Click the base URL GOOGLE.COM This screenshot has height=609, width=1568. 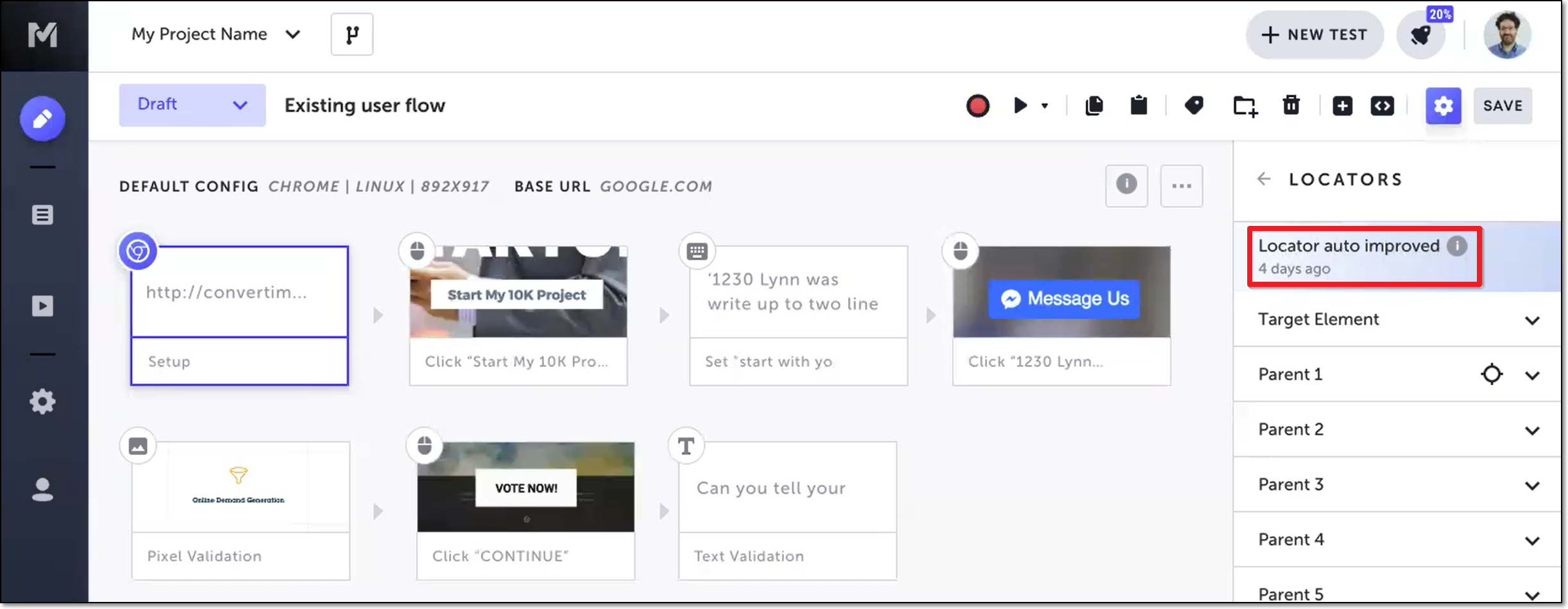656,186
